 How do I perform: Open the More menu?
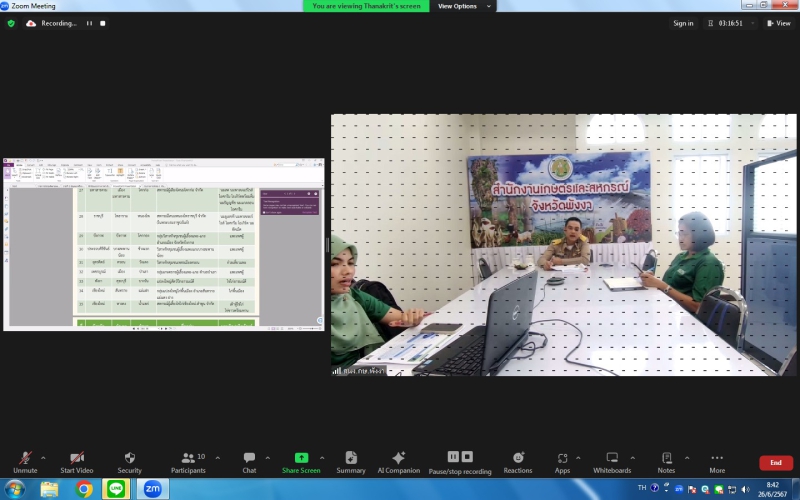coord(717,461)
